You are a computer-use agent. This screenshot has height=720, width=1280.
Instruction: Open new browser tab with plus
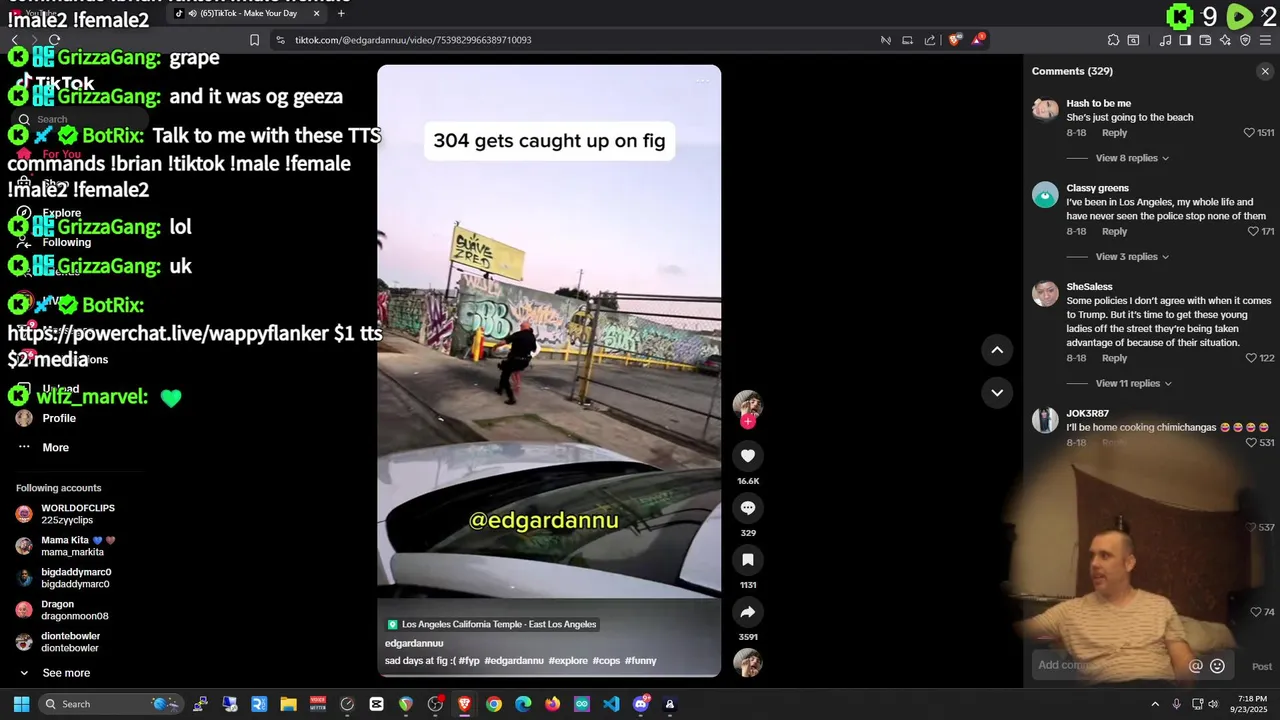341,13
